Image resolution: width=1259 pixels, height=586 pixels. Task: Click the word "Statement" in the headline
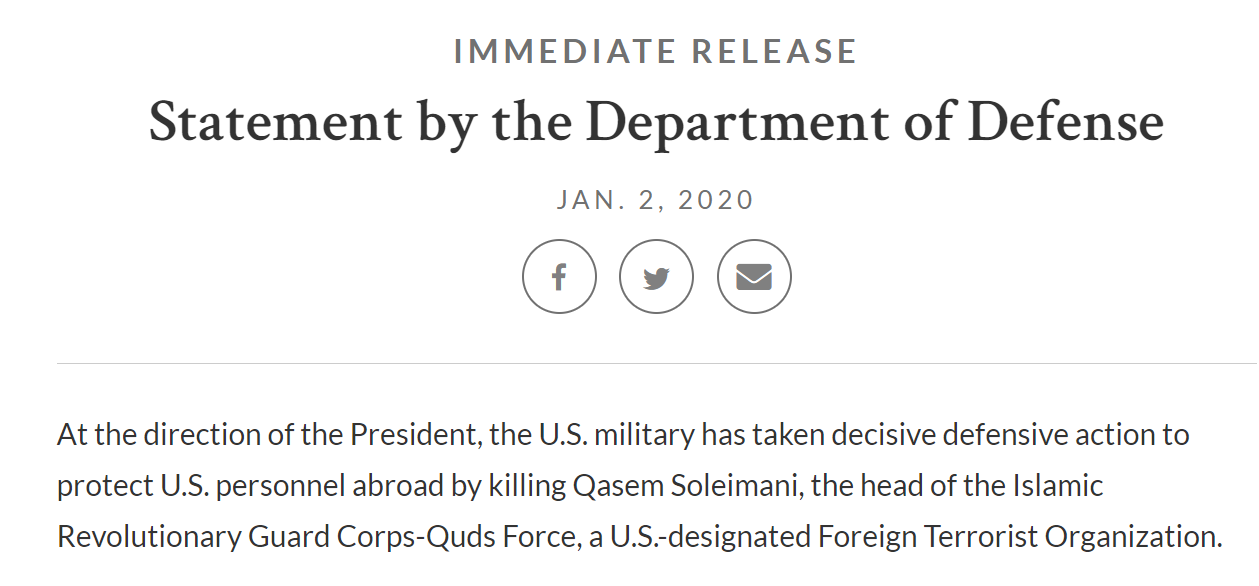coord(276,123)
